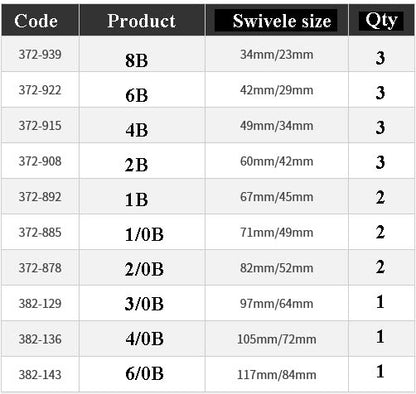Click the 3/0B product cell

pos(144,304)
